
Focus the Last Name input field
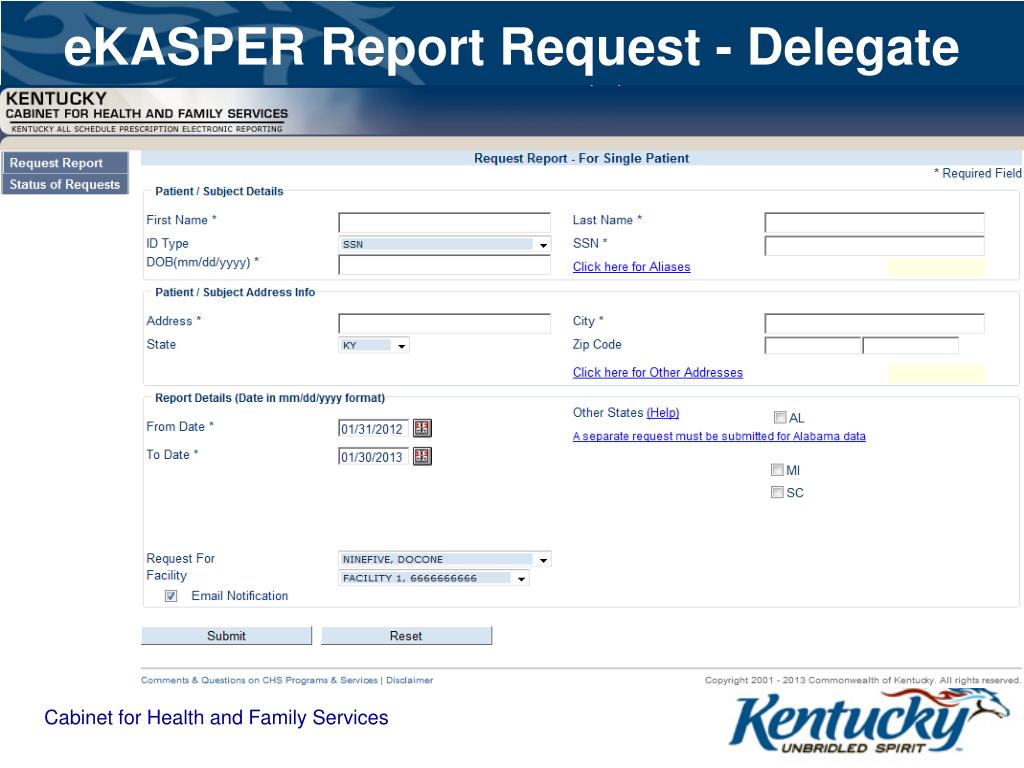click(x=874, y=223)
